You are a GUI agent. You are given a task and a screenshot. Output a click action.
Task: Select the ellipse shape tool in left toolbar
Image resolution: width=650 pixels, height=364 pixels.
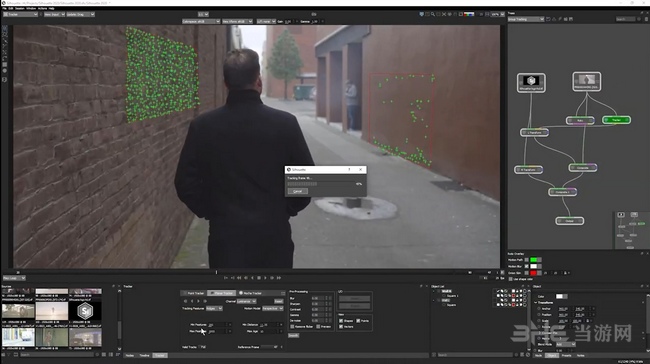pos(5,71)
